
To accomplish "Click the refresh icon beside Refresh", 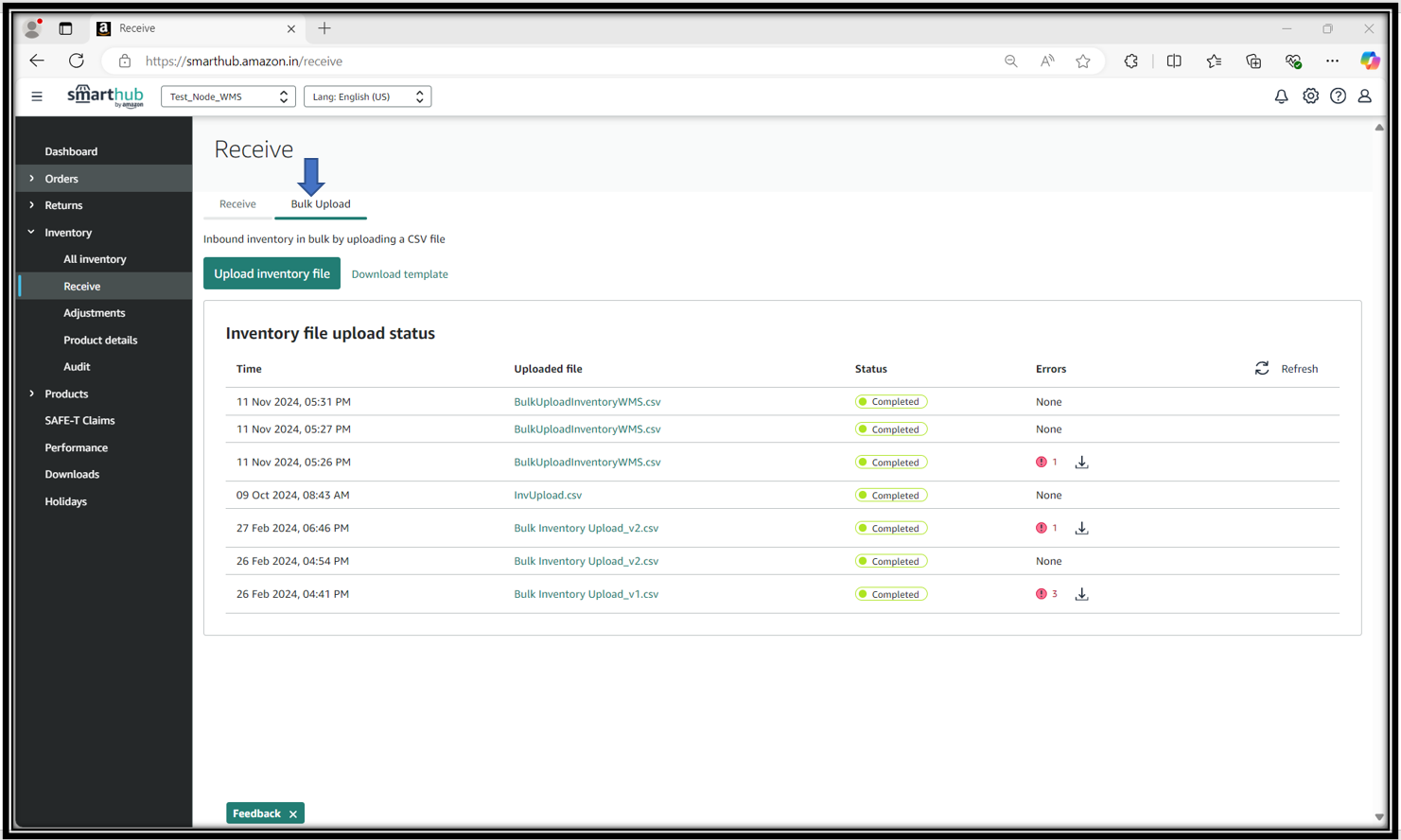I will 1262,369.
